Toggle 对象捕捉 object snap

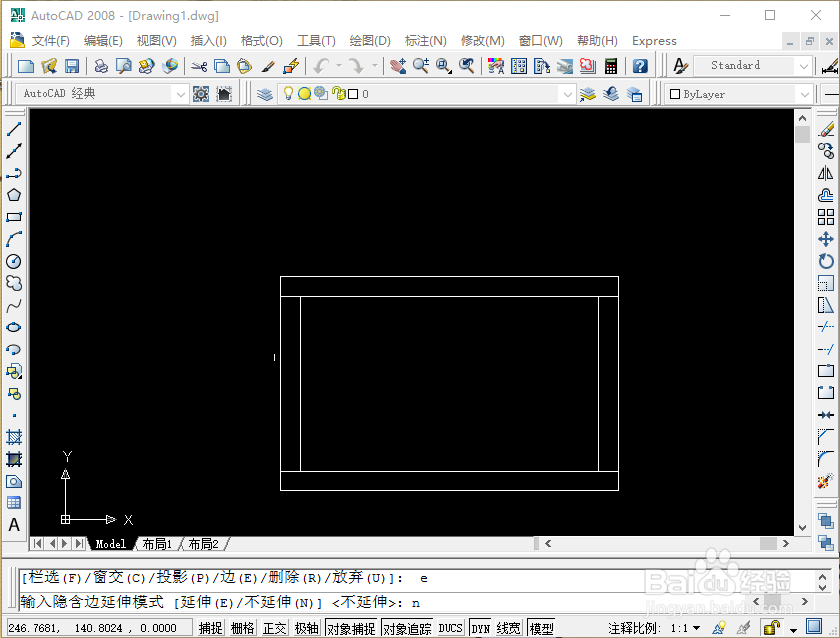[351, 628]
